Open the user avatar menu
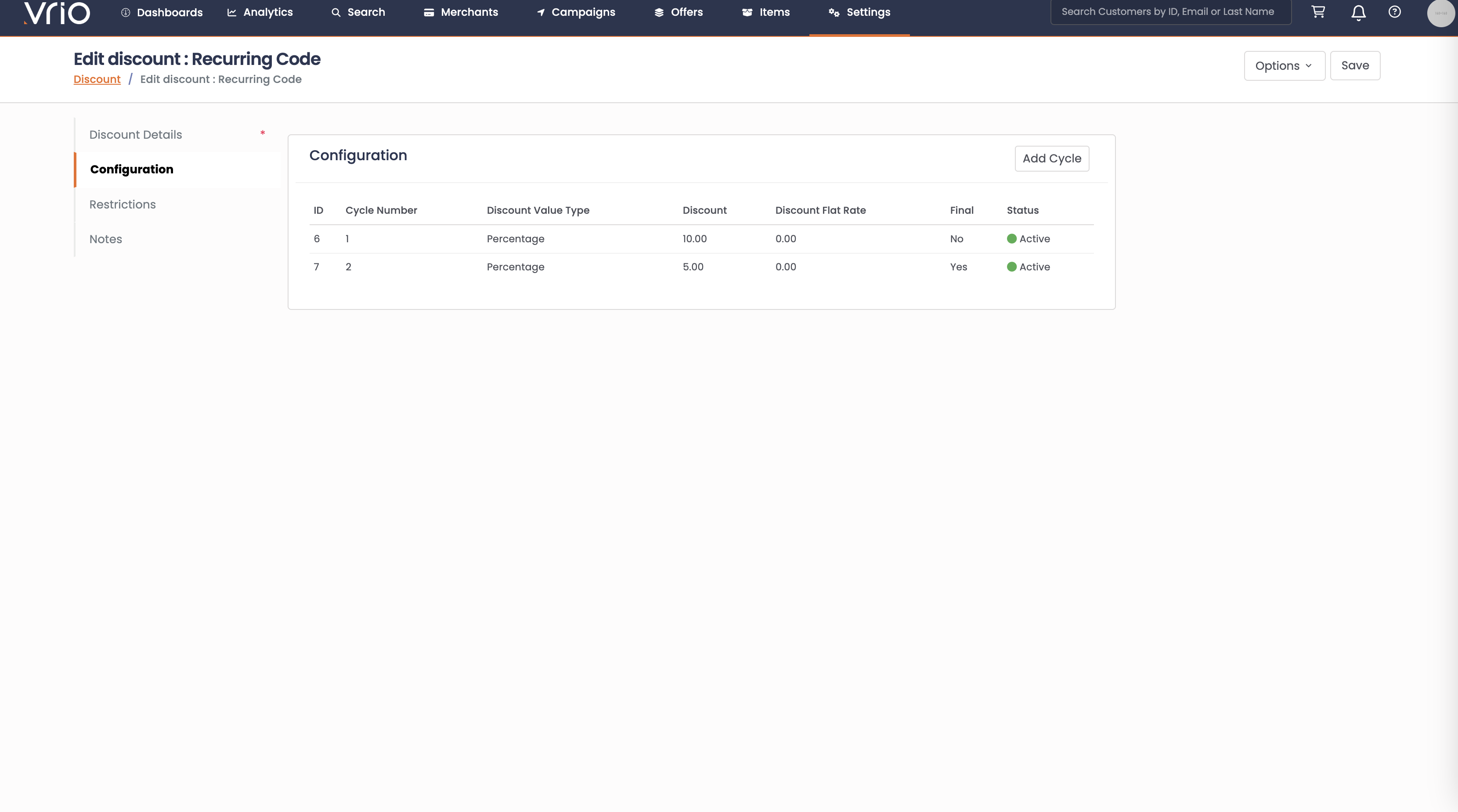The image size is (1458, 812). (1440, 13)
